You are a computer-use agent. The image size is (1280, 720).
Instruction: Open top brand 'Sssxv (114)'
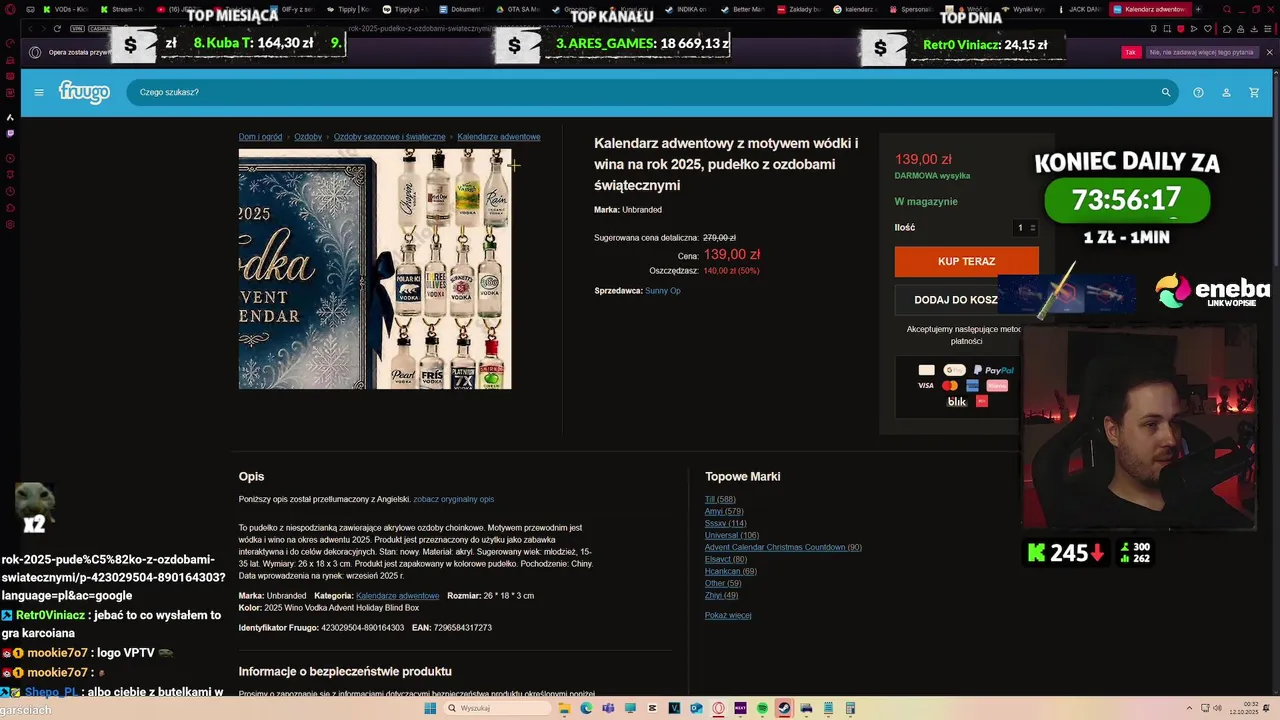tap(725, 524)
